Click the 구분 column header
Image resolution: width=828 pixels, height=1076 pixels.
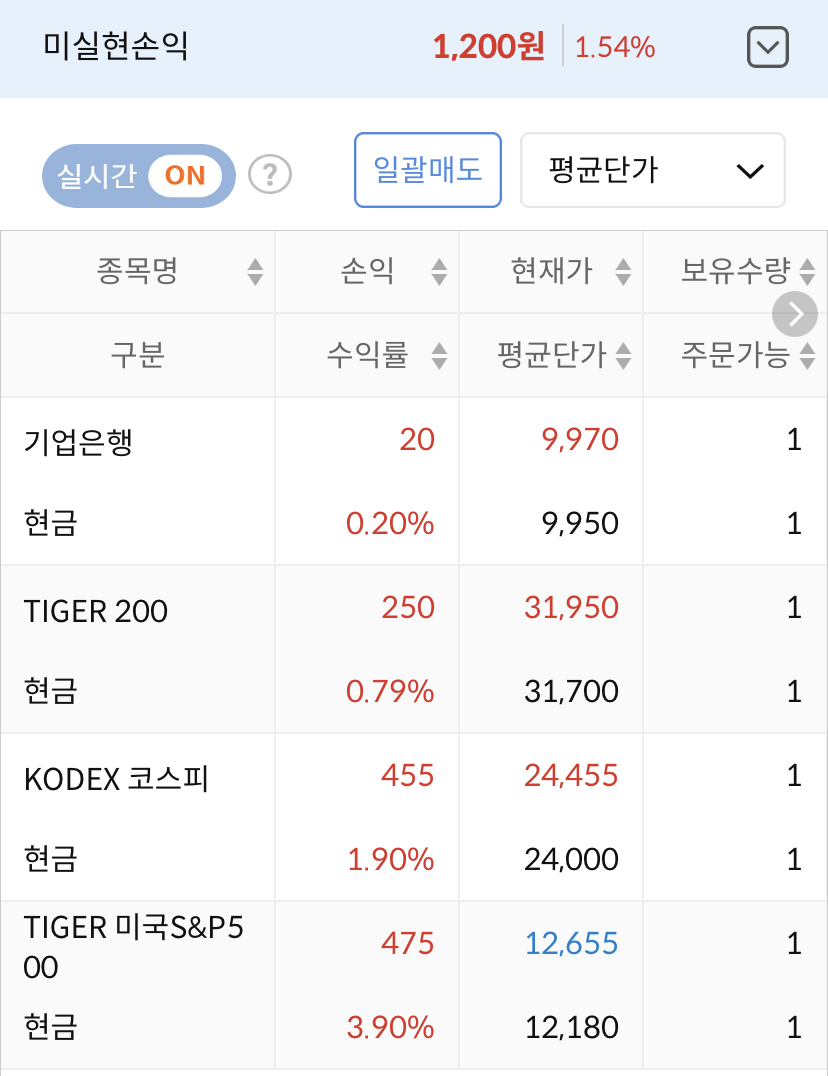137,355
